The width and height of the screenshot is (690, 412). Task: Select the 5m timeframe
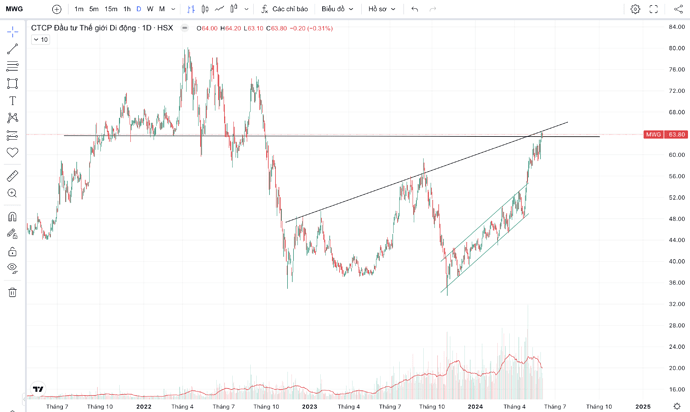(x=94, y=9)
